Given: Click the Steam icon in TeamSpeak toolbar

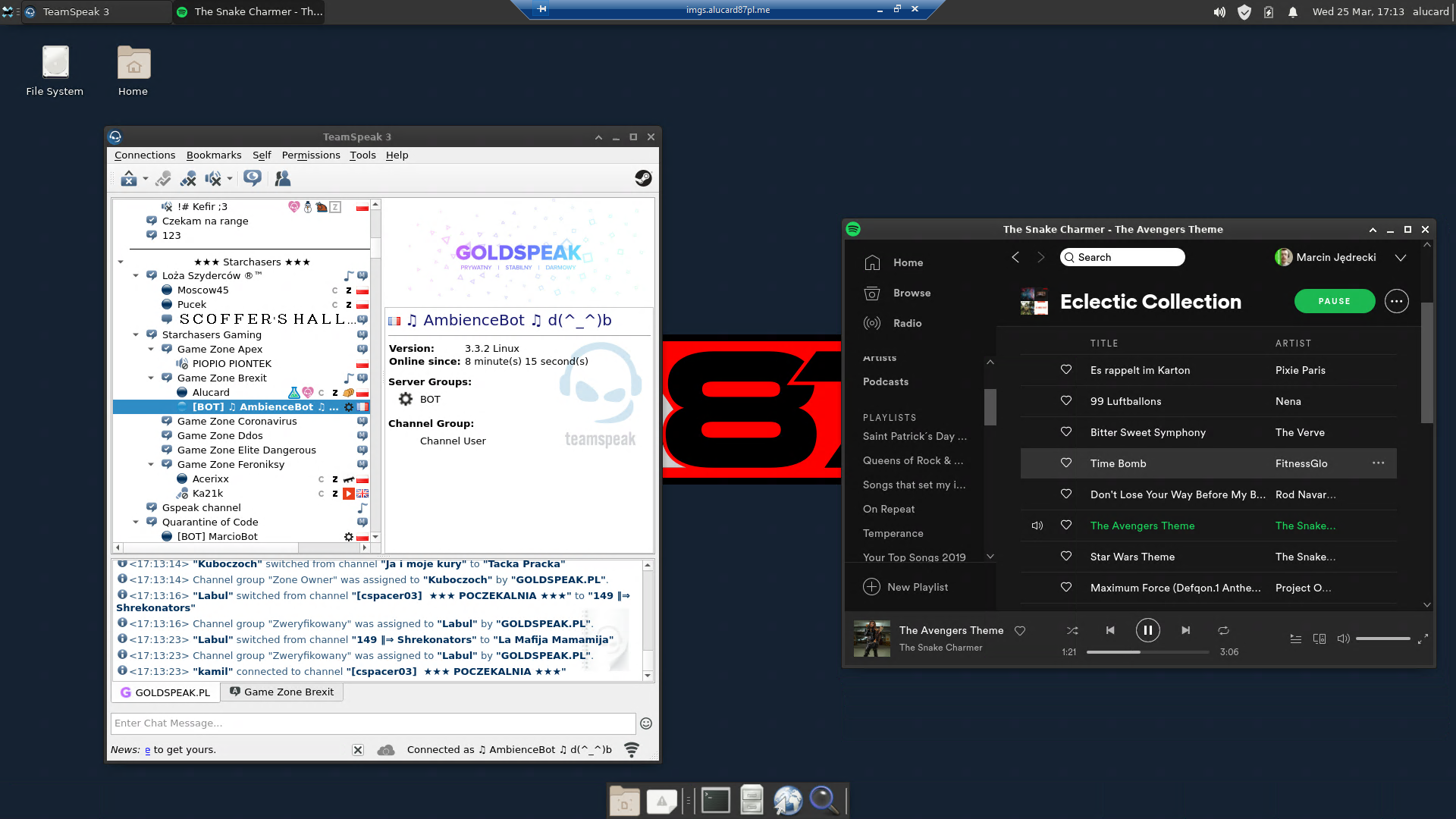Looking at the screenshot, I should click(x=643, y=178).
